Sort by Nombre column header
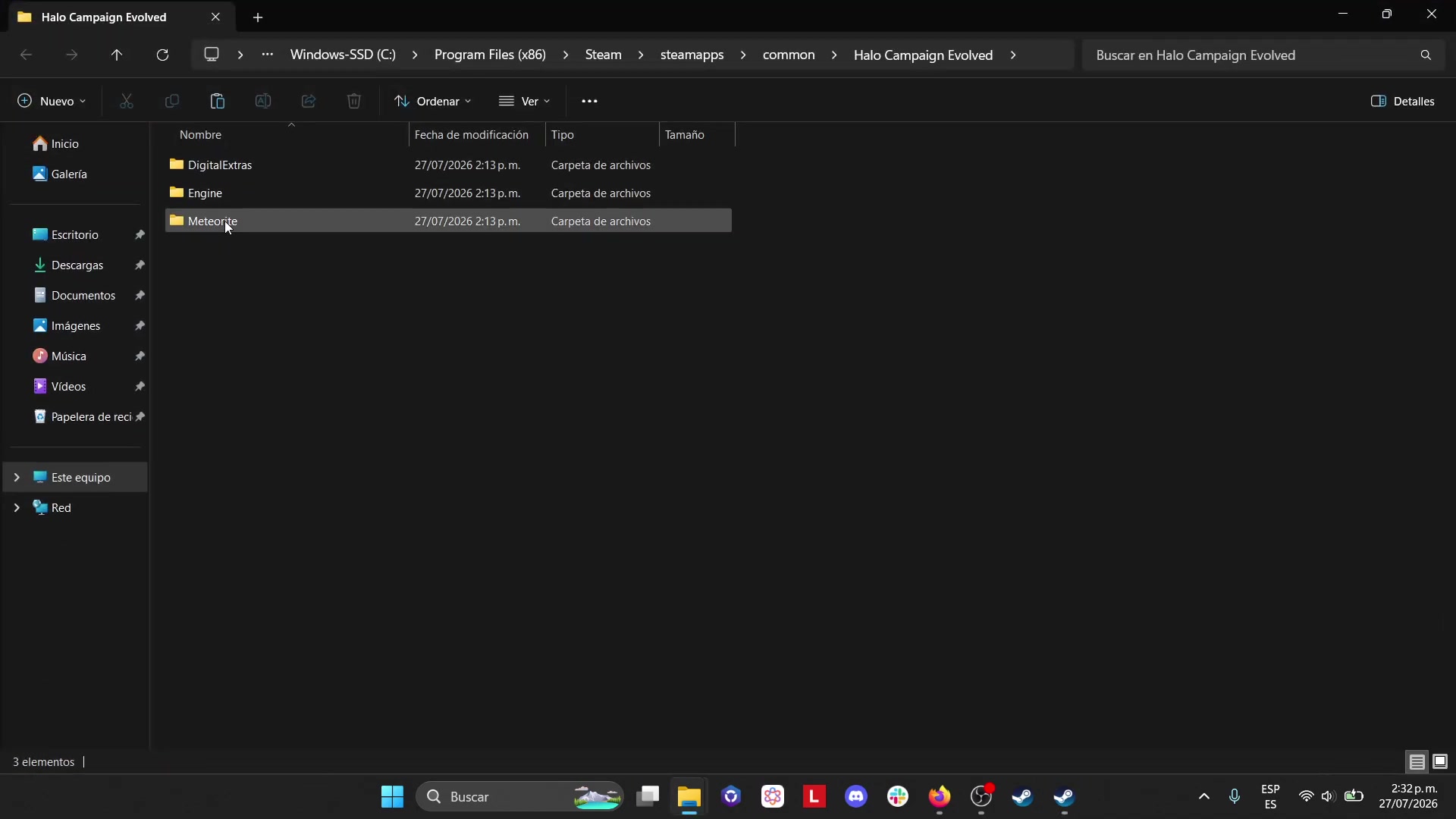The width and height of the screenshot is (1456, 819). [287, 134]
